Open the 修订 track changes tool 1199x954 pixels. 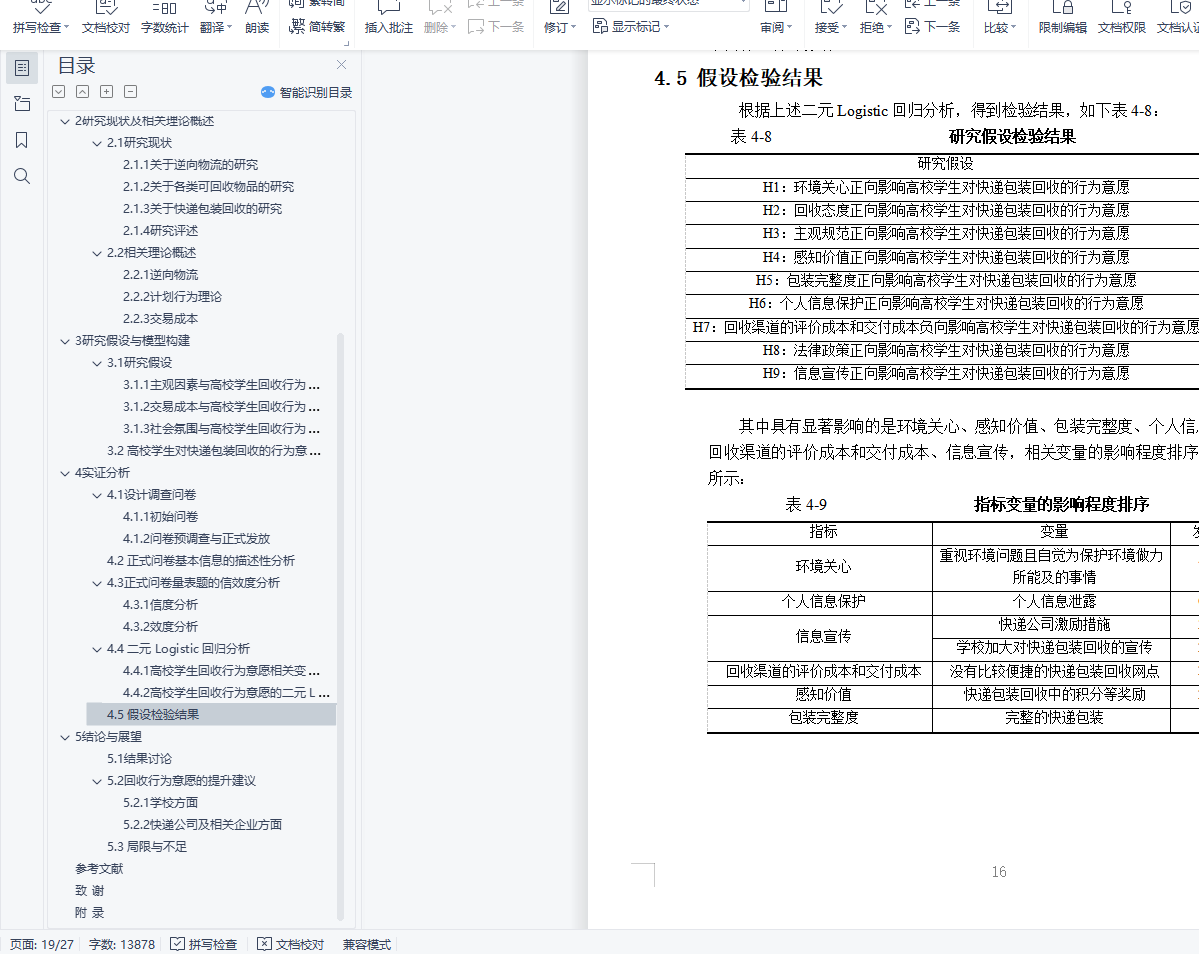pos(559,18)
